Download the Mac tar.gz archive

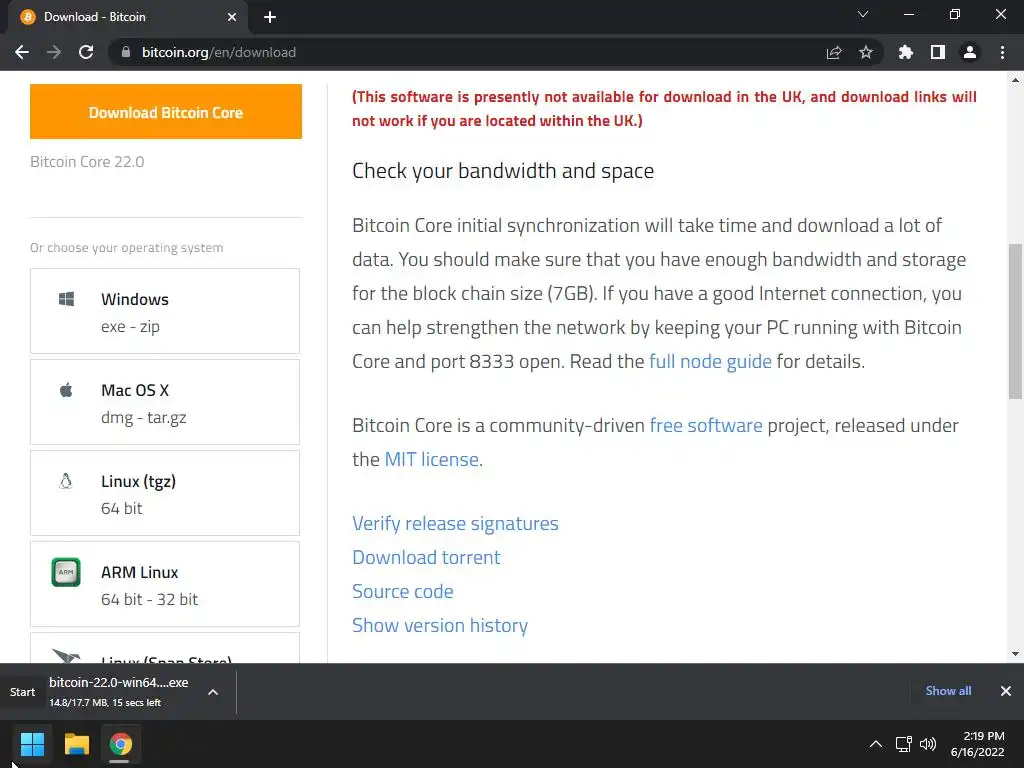[167, 417]
